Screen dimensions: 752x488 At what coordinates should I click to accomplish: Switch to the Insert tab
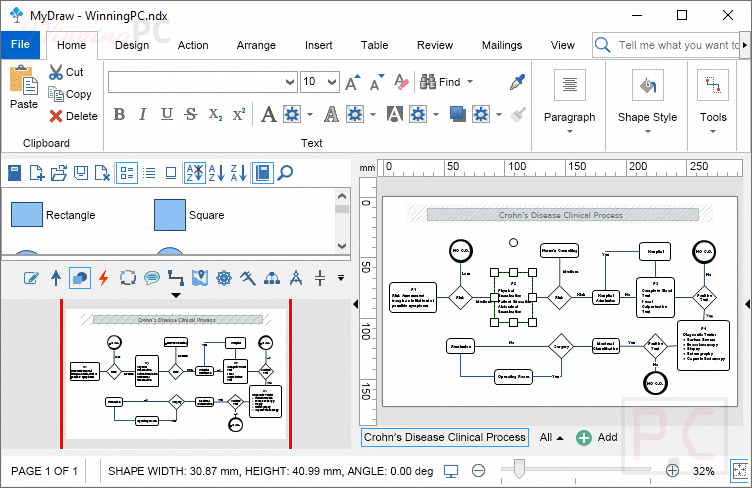318,45
